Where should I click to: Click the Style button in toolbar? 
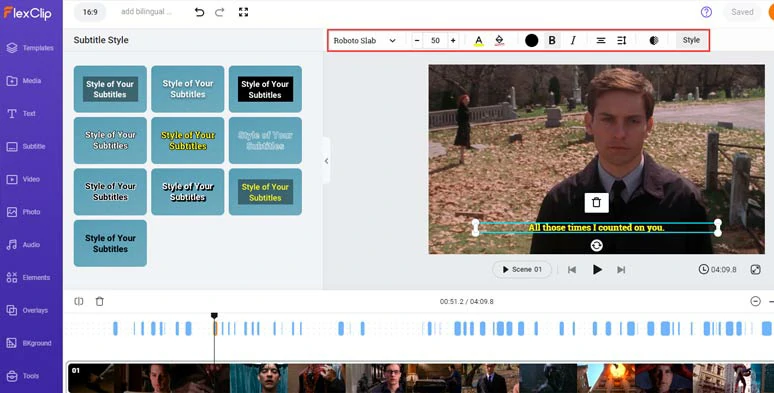[x=691, y=40]
